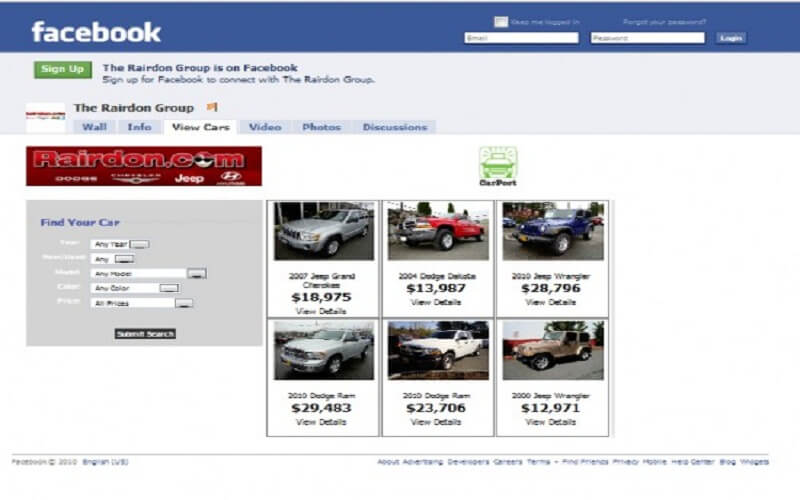Focus the Email input field

pos(521,38)
